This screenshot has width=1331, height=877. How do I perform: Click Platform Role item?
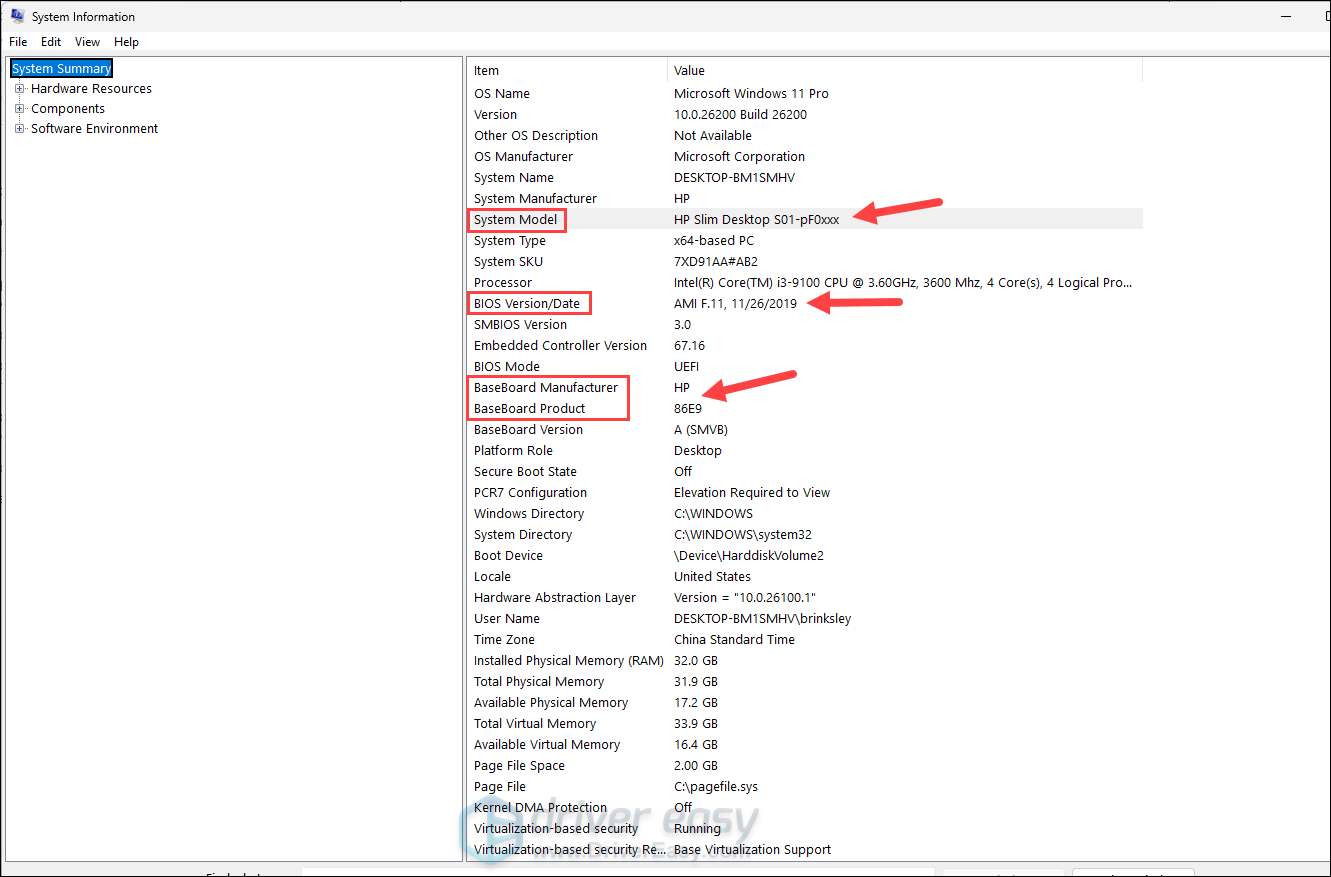(513, 450)
